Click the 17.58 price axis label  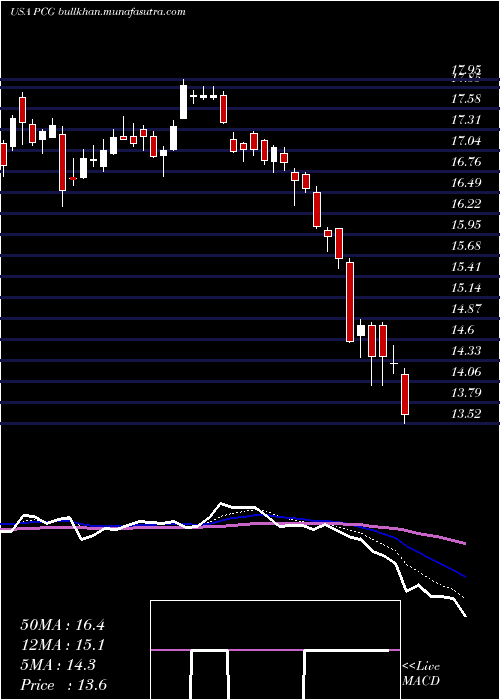[x=466, y=99]
